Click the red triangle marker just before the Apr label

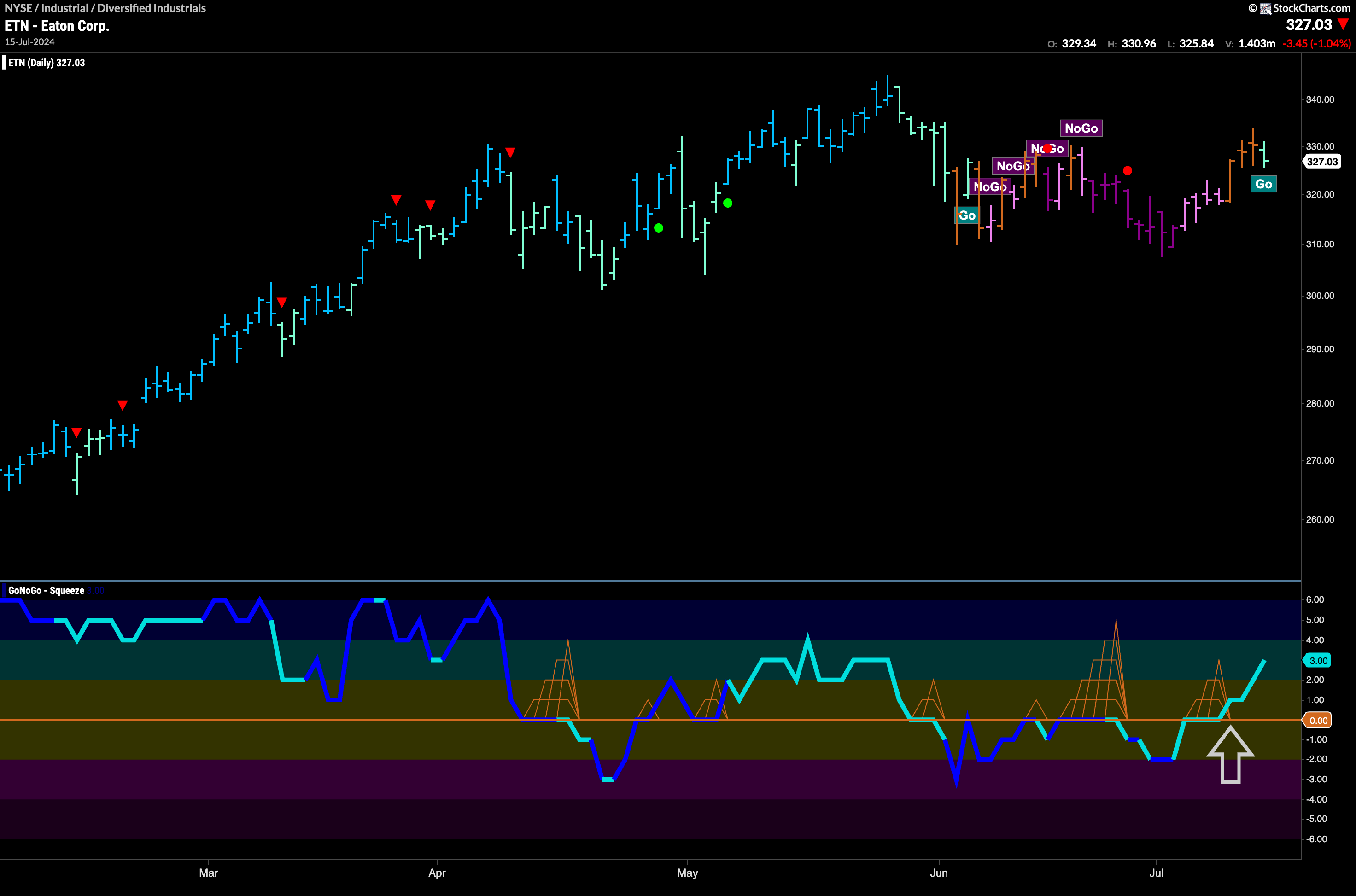coord(431,205)
